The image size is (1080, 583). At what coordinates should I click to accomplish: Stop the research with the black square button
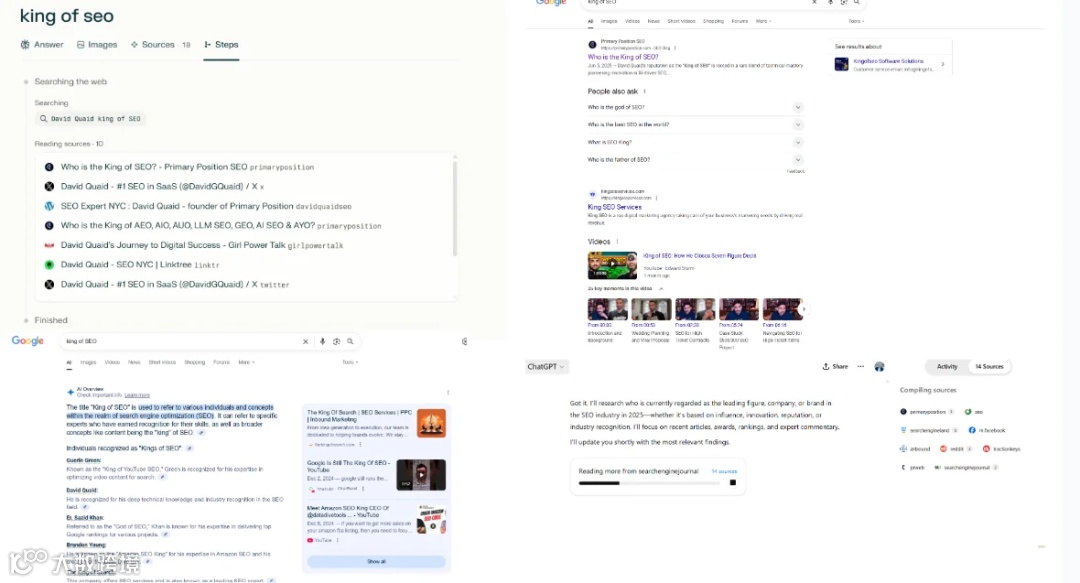[x=733, y=482]
